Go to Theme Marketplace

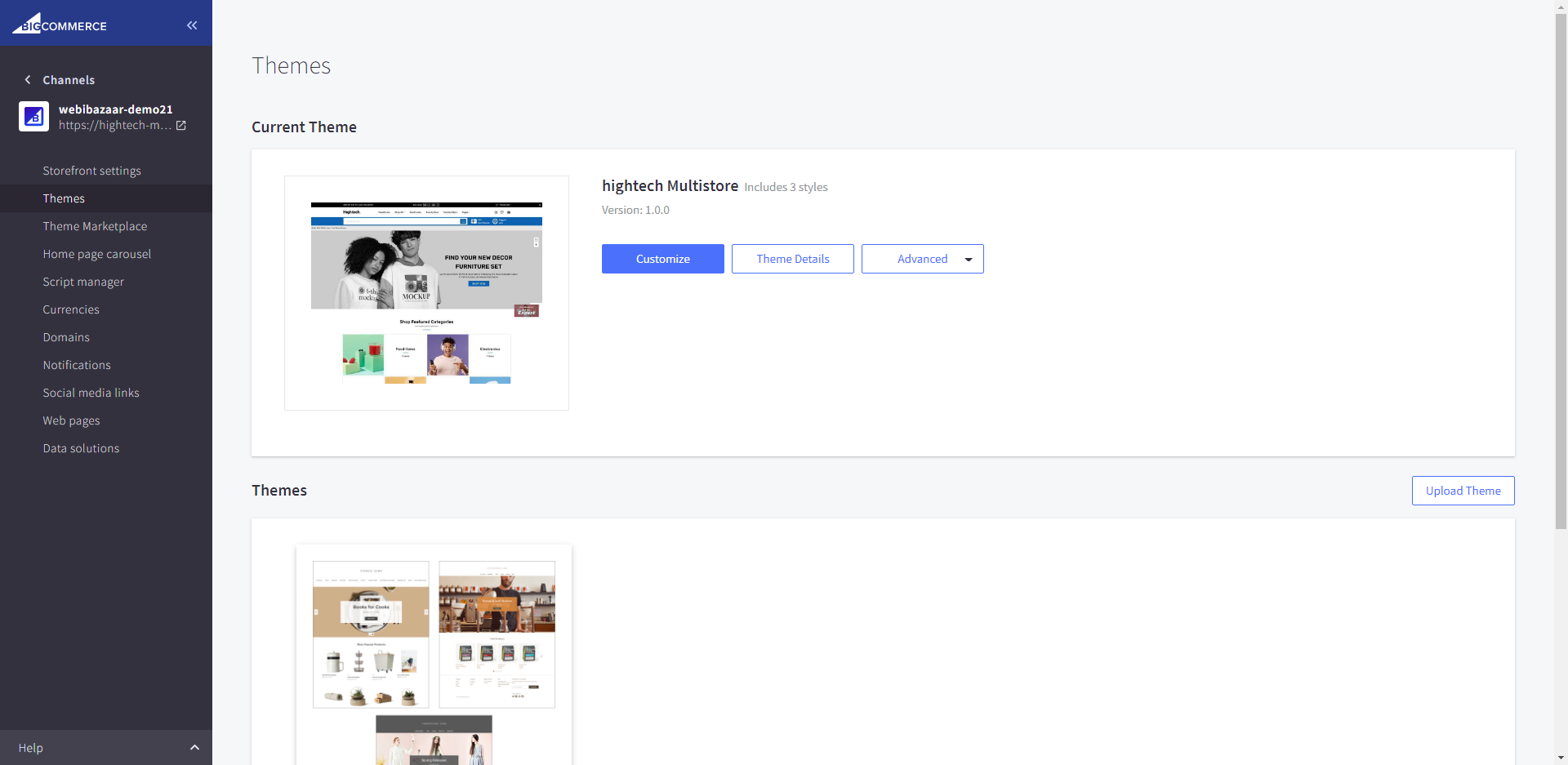(95, 226)
